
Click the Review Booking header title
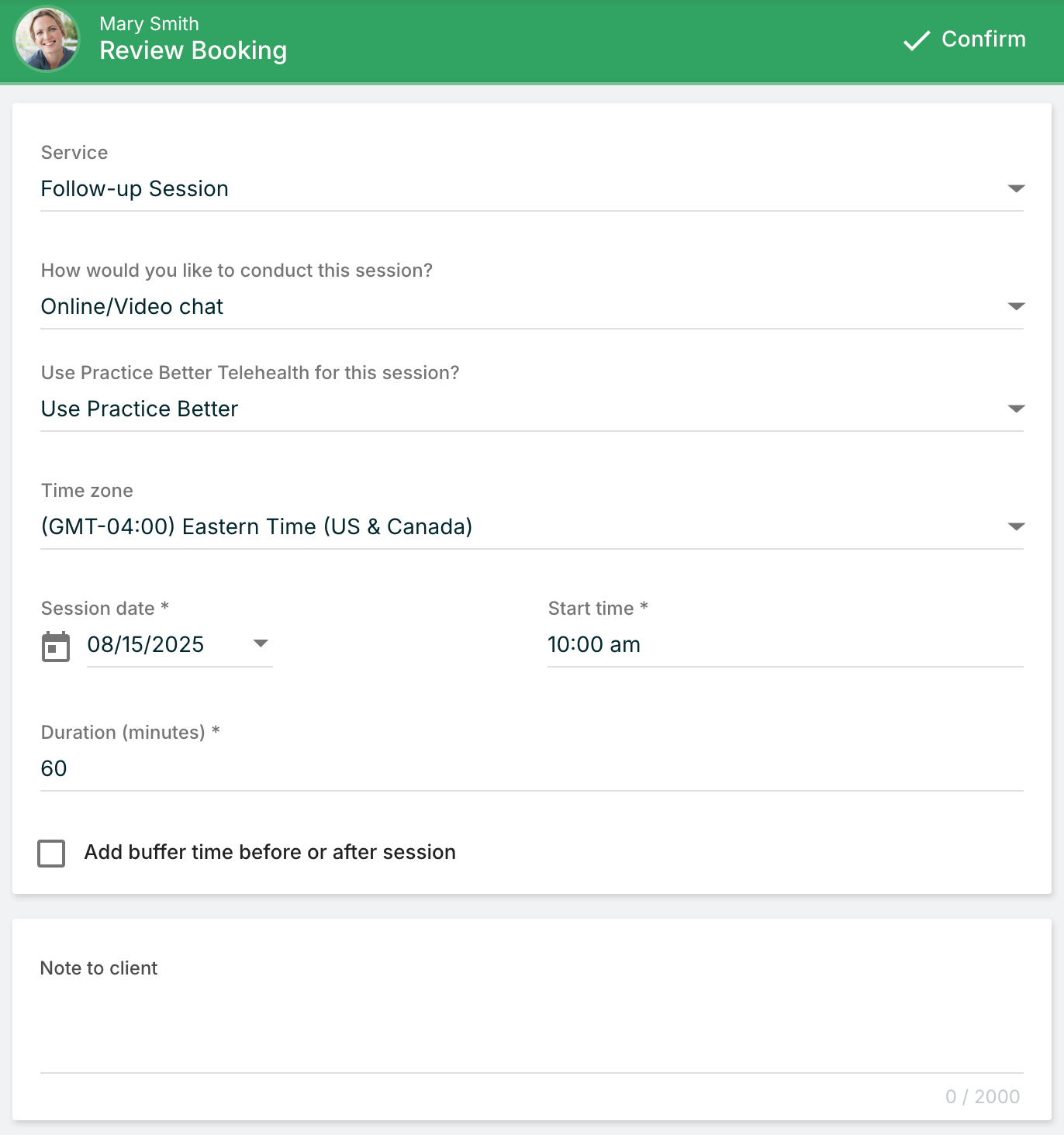193,51
